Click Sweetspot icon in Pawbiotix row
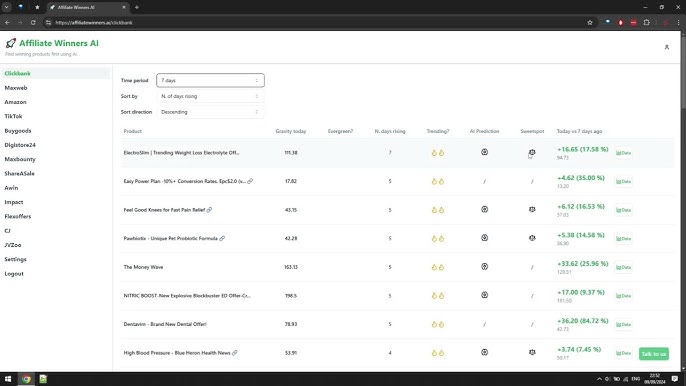The image size is (686, 386). (532, 238)
